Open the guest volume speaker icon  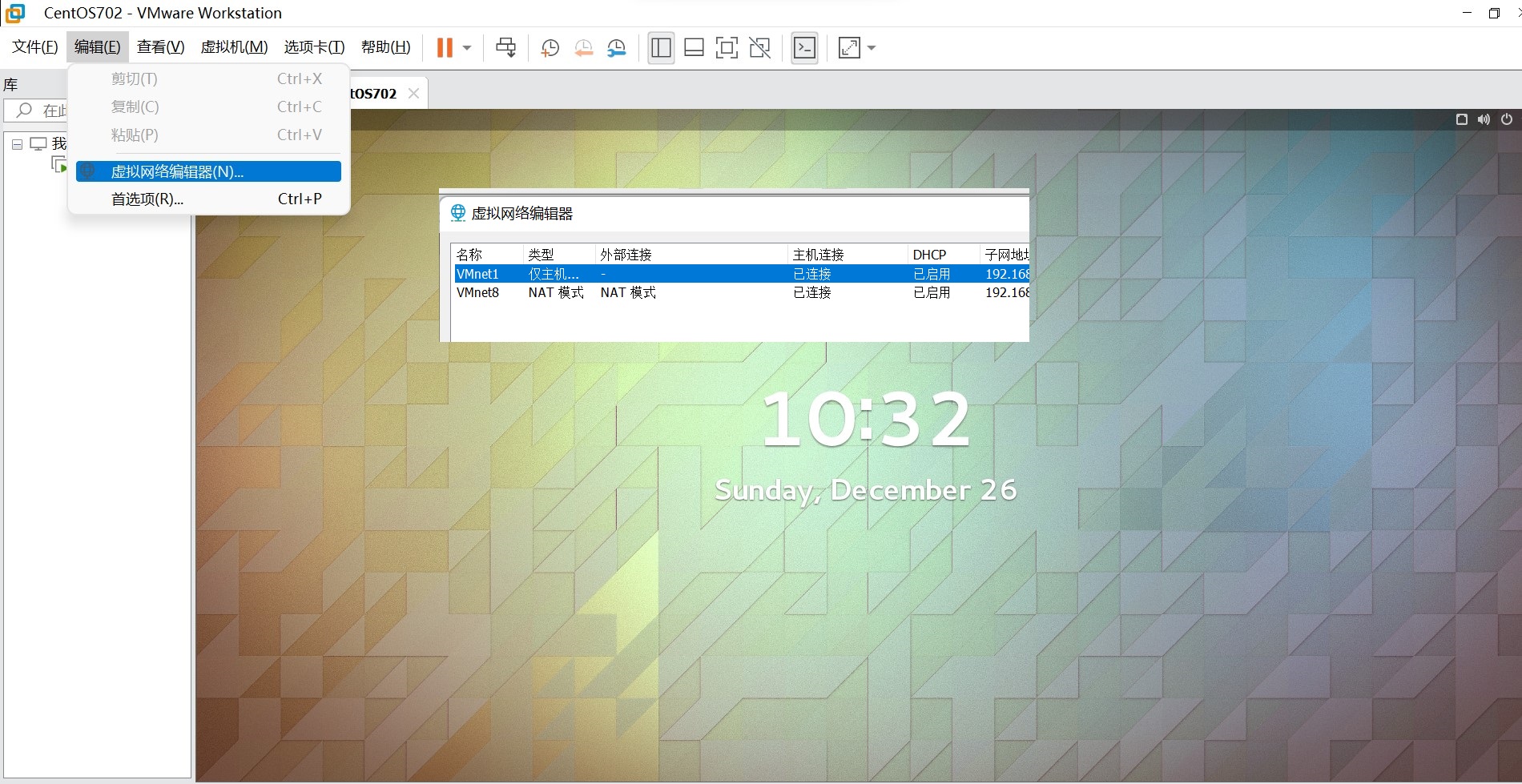point(1484,119)
